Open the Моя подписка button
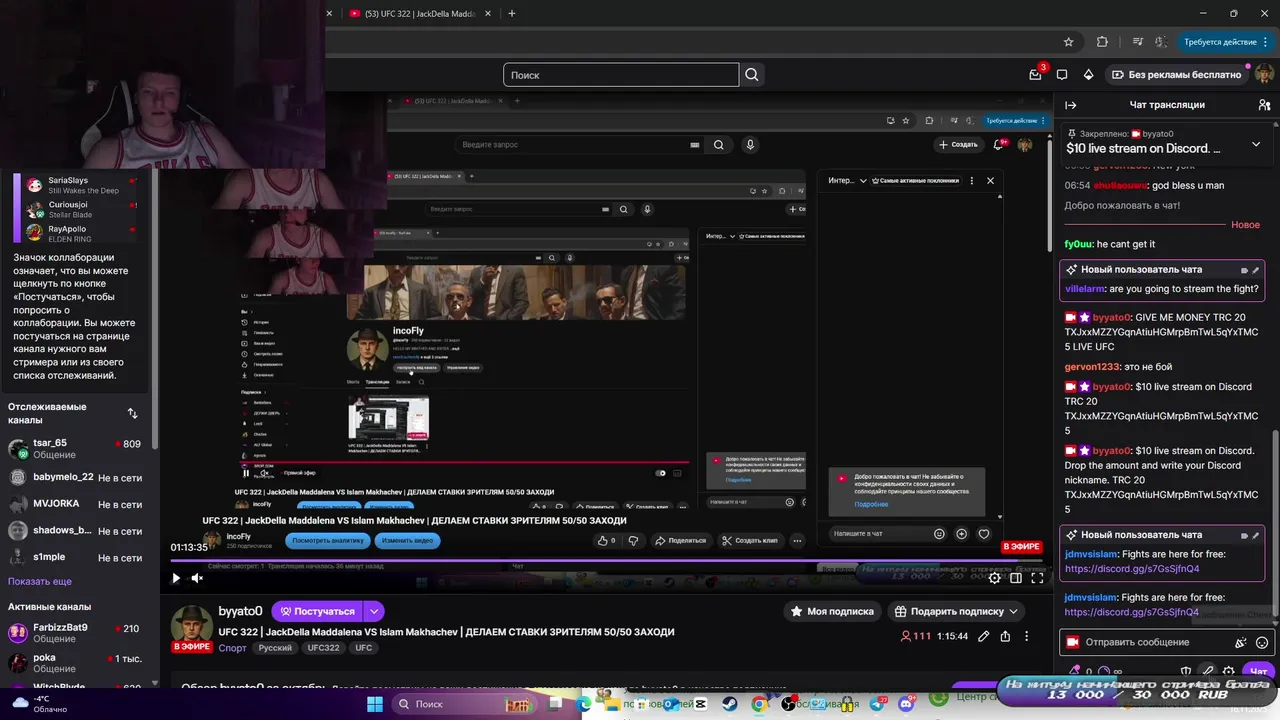This screenshot has height=720, width=1280. (832, 611)
